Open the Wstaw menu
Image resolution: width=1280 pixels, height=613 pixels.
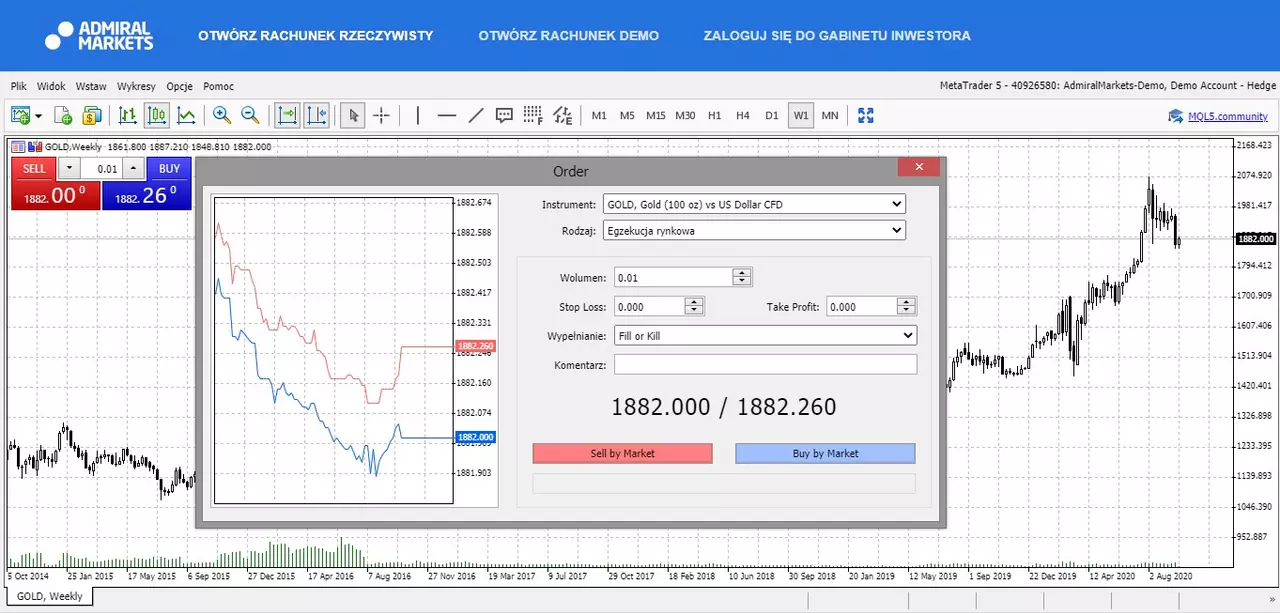[91, 87]
